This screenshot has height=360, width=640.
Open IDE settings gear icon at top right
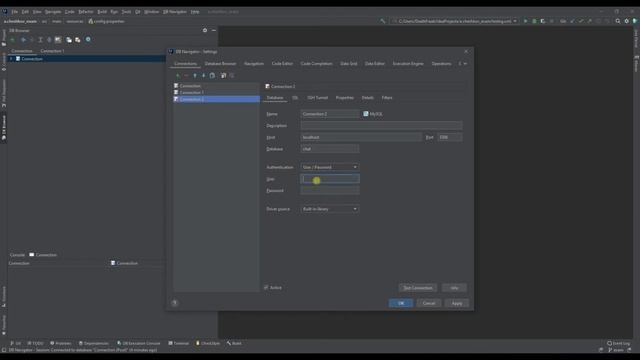point(627,21)
